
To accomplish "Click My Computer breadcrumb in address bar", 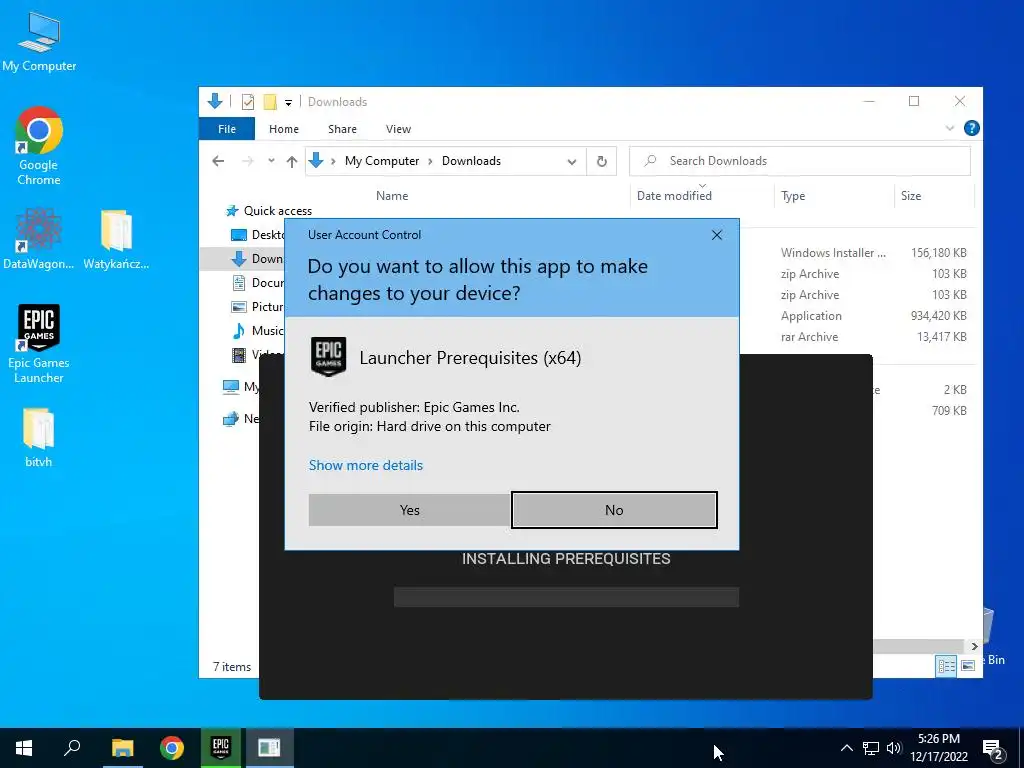I will [381, 161].
